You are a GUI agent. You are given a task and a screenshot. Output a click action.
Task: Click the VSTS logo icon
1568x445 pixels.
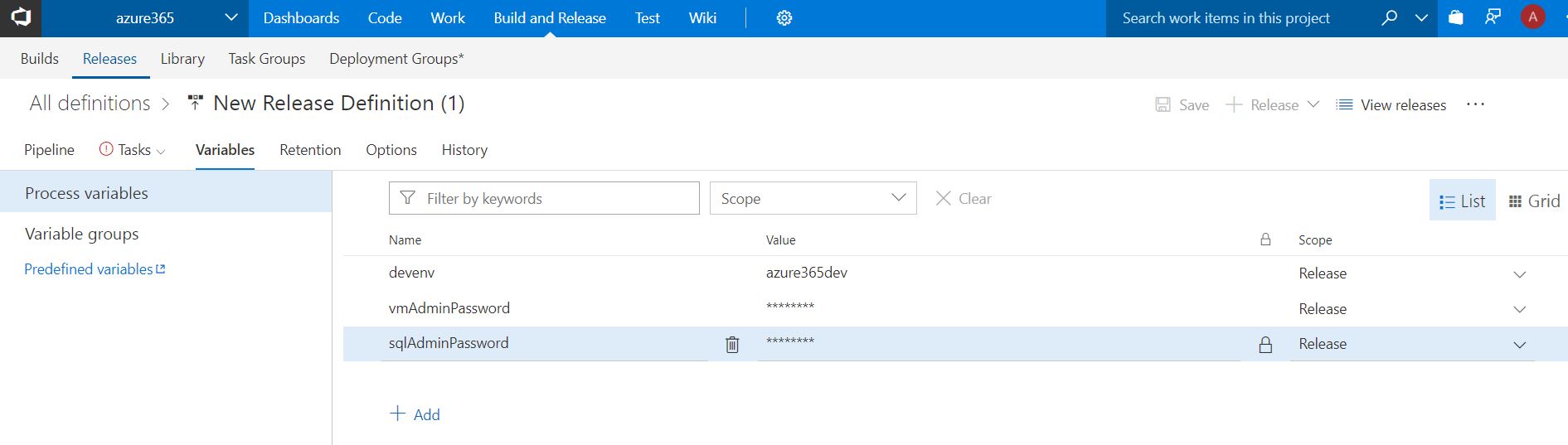tap(20, 17)
